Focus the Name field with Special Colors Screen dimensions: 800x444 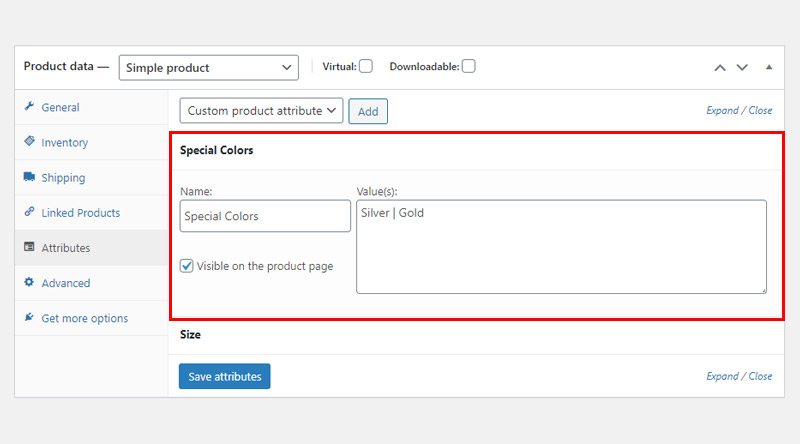click(265, 216)
